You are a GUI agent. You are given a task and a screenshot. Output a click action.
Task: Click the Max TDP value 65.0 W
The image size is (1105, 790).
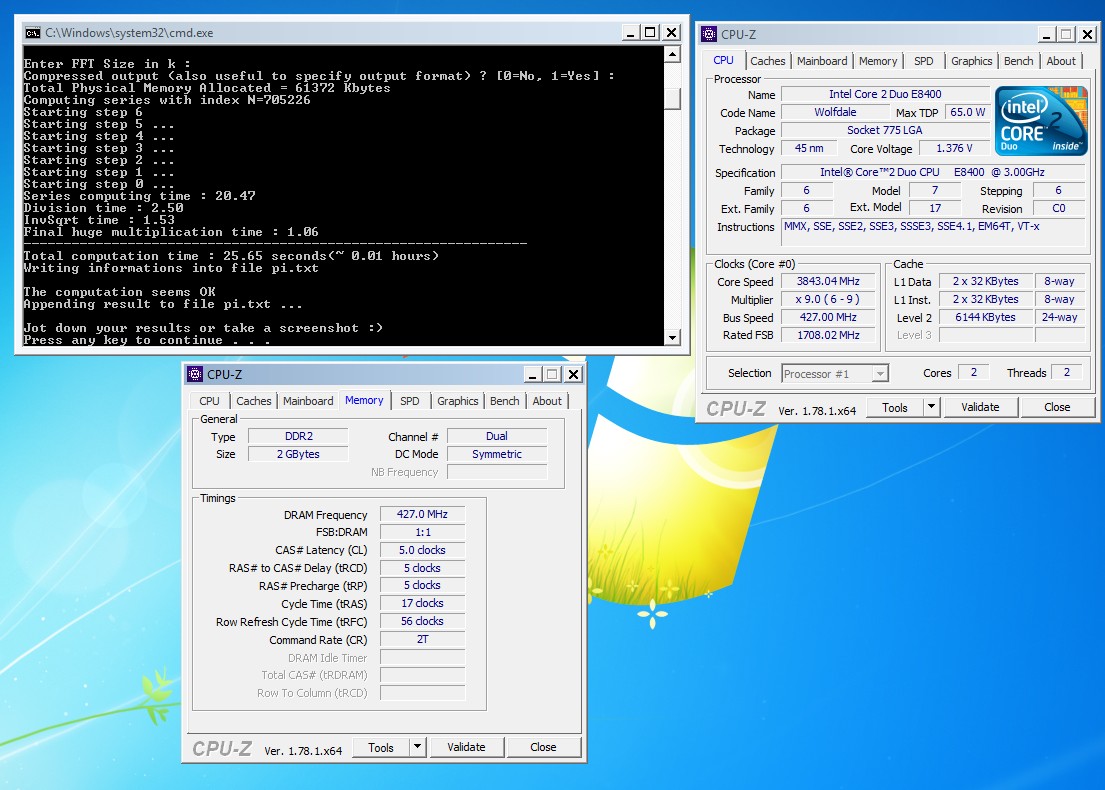point(968,112)
